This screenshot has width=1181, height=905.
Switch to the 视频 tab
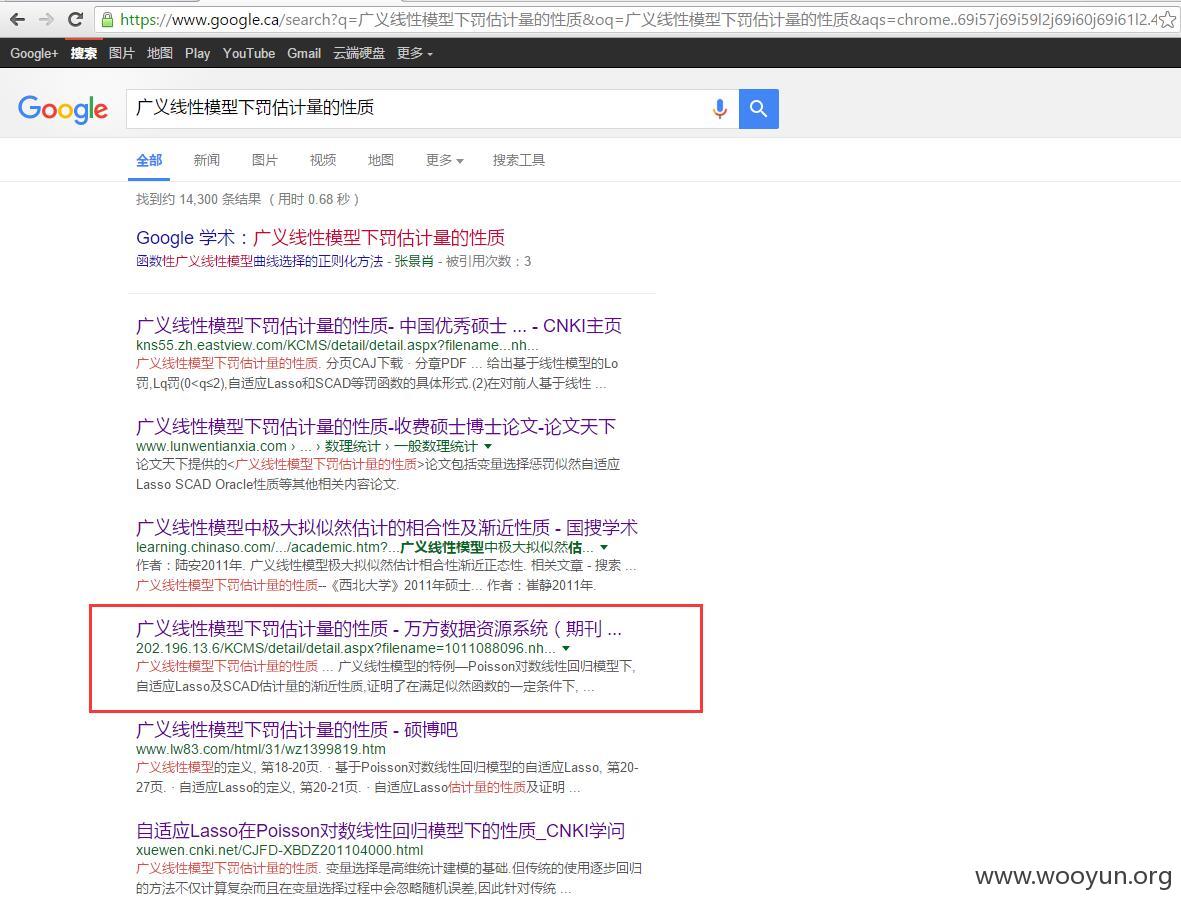pos(322,160)
